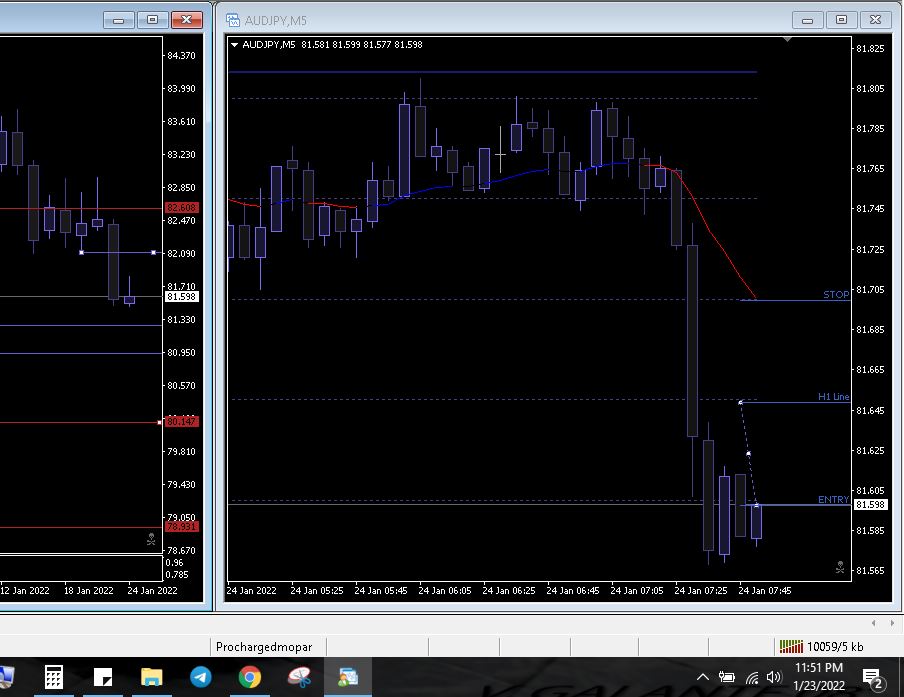Open the Wi-Fi network status icon

pos(751,677)
